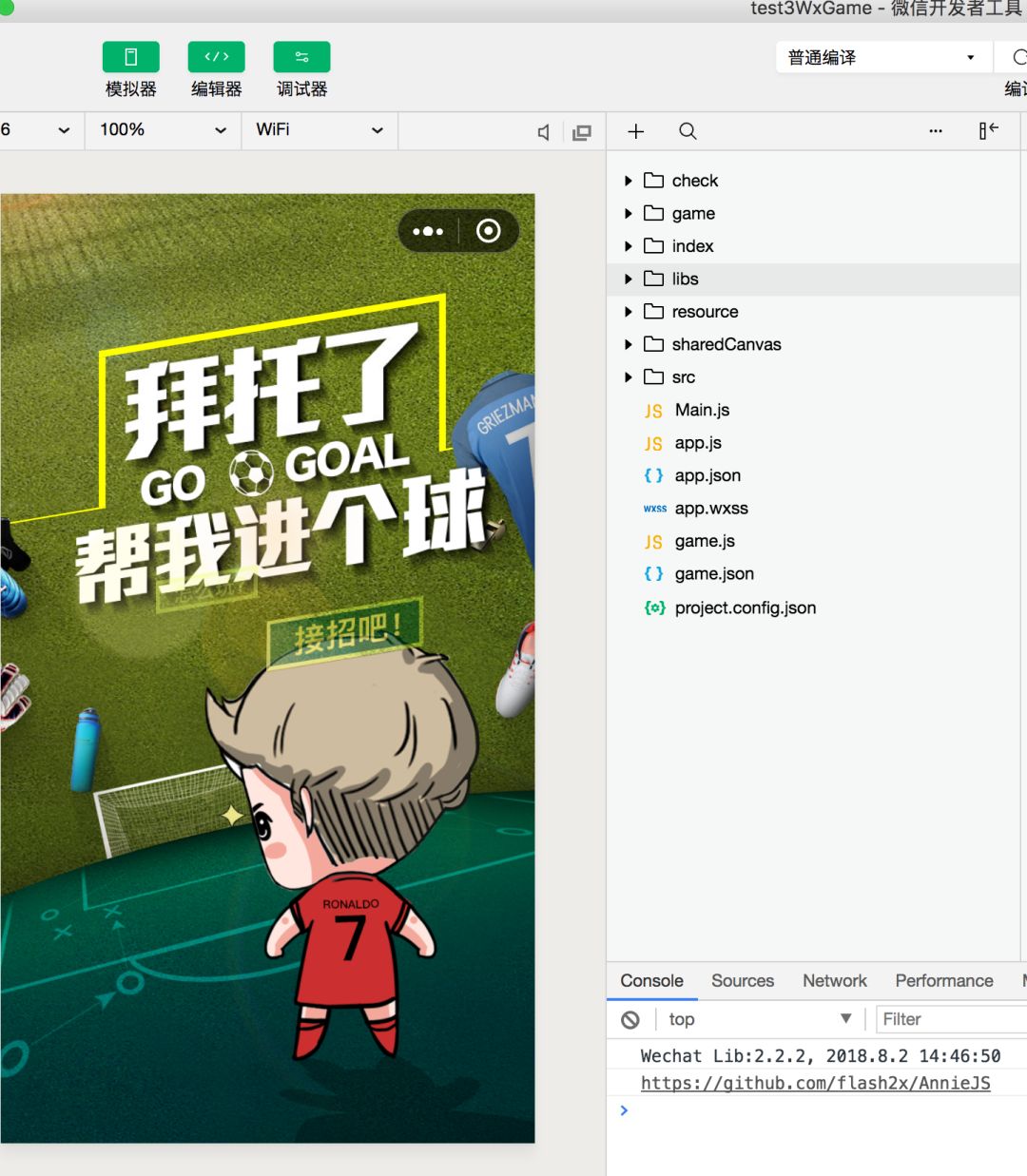The height and width of the screenshot is (1176, 1027).
Task: Switch to the Console tab
Action: point(651,981)
